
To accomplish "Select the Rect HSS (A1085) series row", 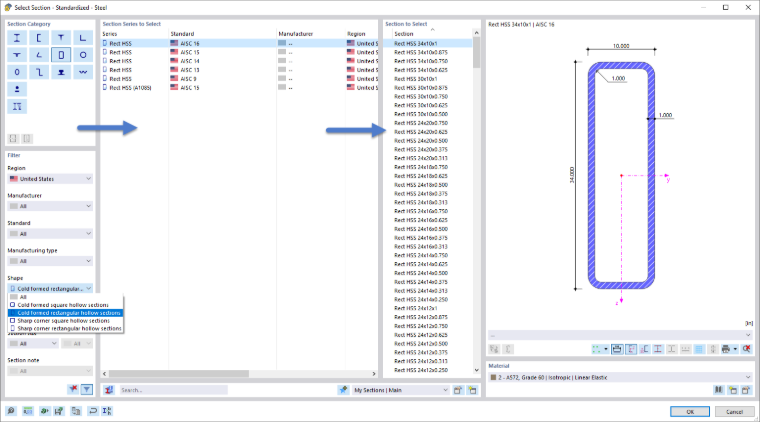I will (239, 88).
